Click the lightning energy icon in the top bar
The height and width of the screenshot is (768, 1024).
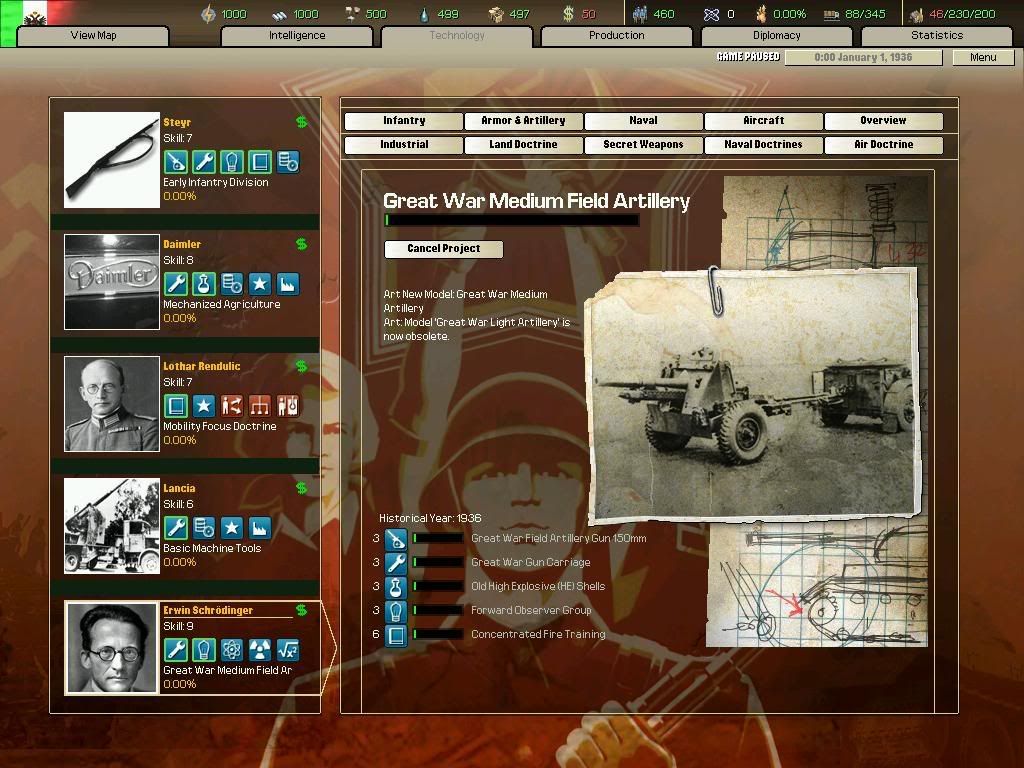click(208, 14)
